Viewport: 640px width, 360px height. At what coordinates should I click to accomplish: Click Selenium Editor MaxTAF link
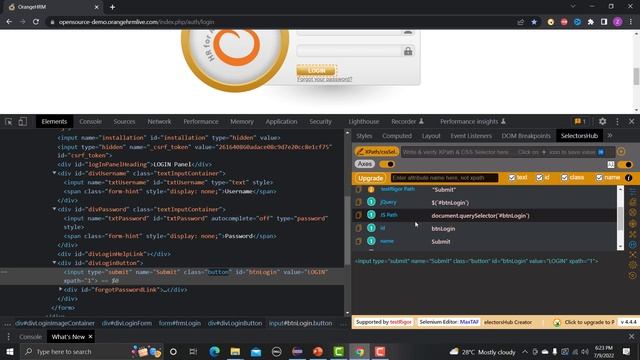pos(449,322)
